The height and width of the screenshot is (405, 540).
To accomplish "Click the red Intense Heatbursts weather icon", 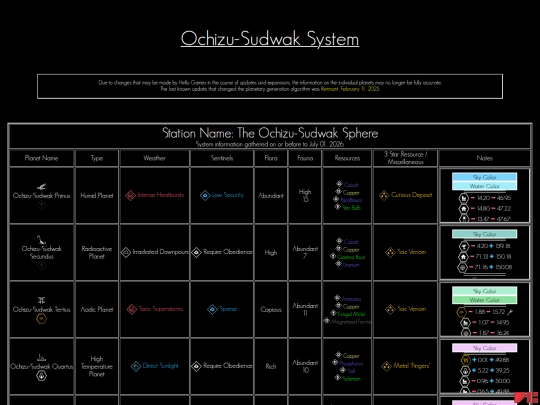I will click(x=130, y=195).
